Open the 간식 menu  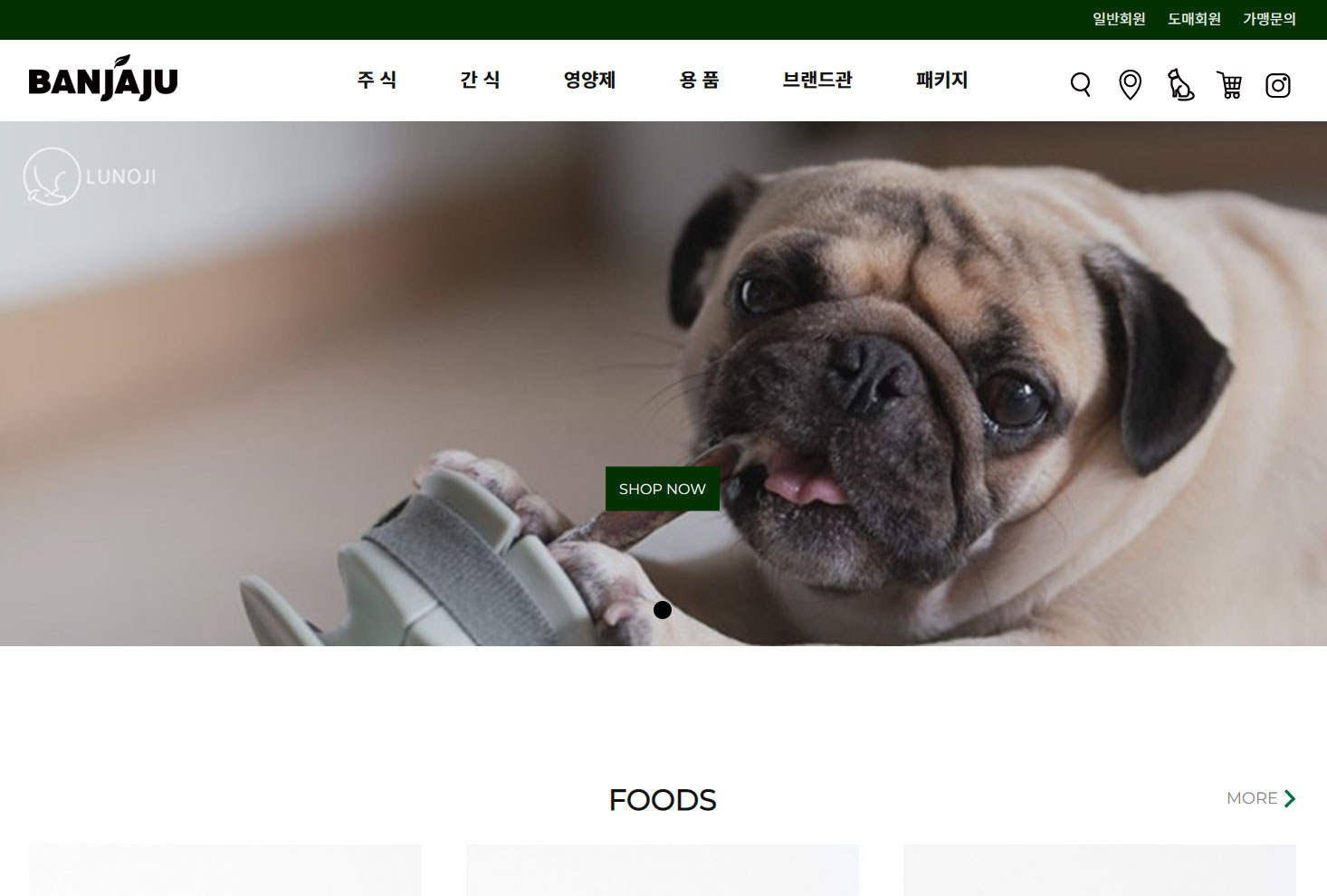(x=480, y=80)
